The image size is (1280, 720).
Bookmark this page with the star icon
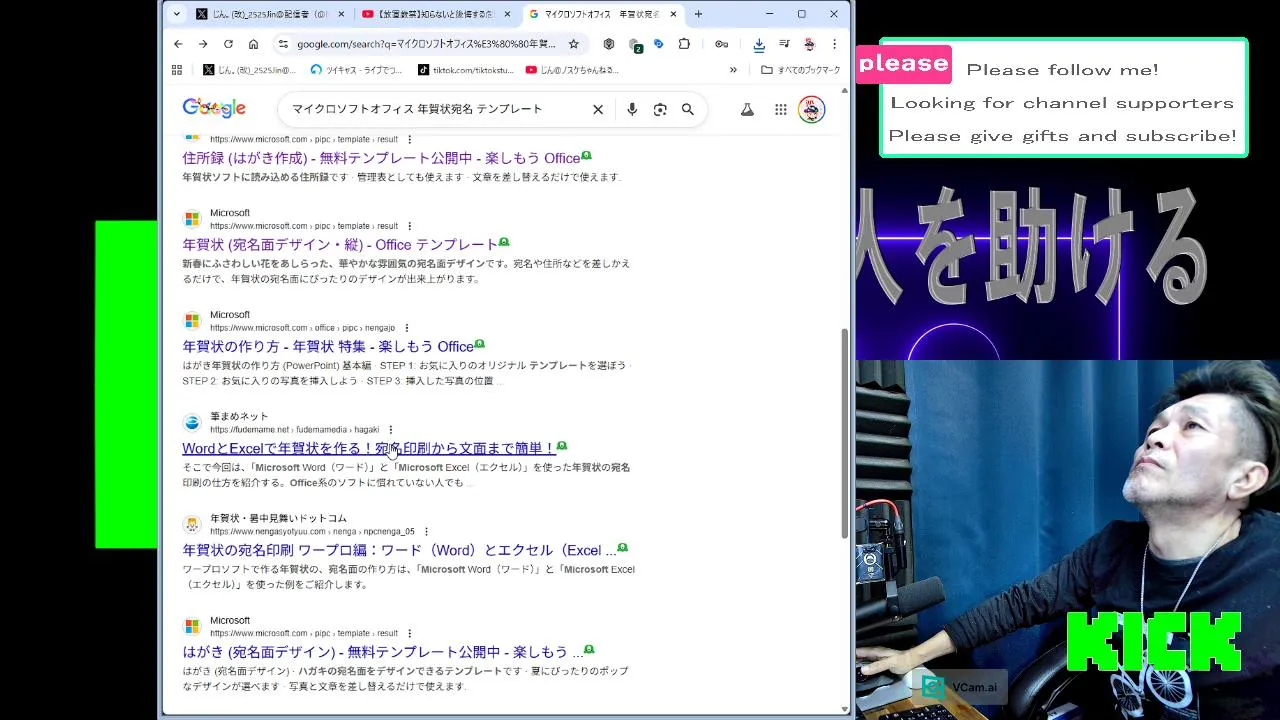(573, 44)
